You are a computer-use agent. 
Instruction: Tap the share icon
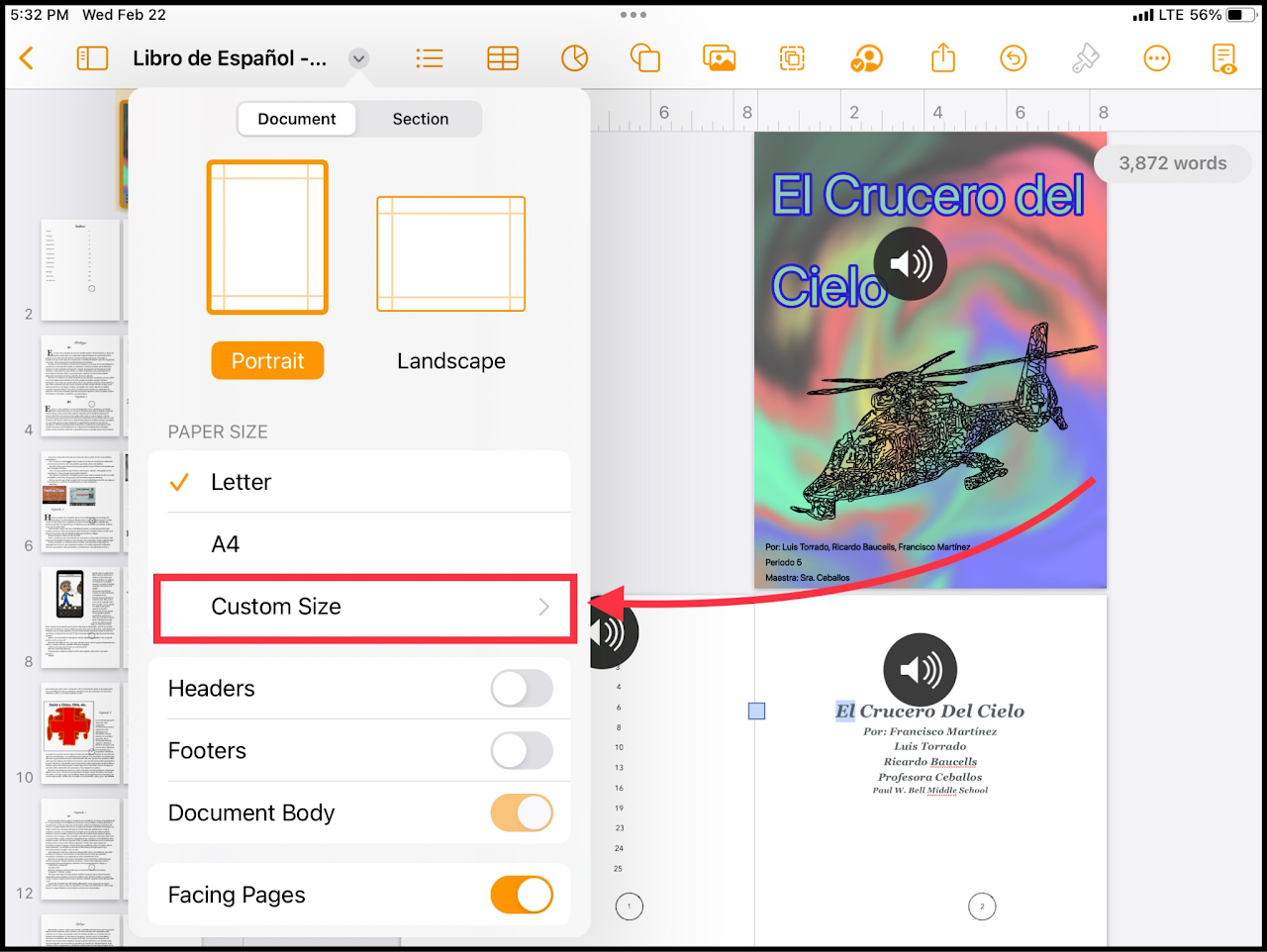943,57
